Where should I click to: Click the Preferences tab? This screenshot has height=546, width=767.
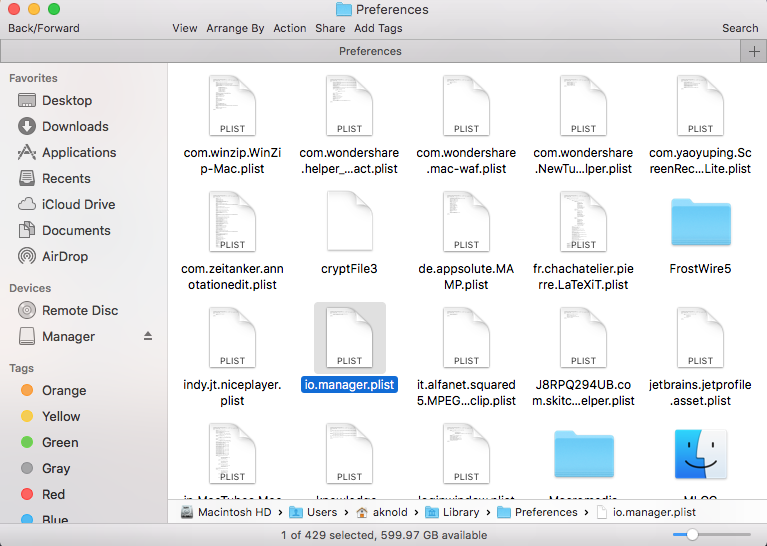pyautogui.click(x=370, y=51)
